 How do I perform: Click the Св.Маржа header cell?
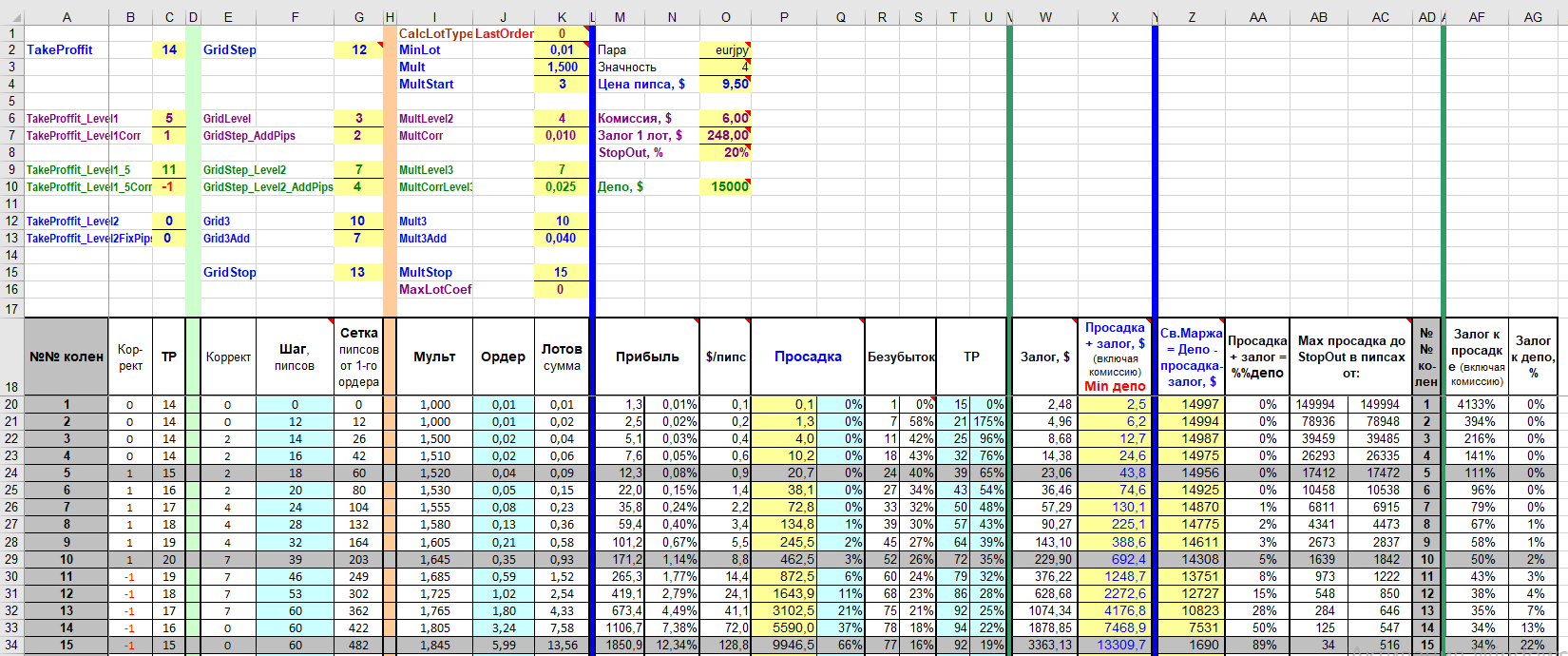point(1191,357)
